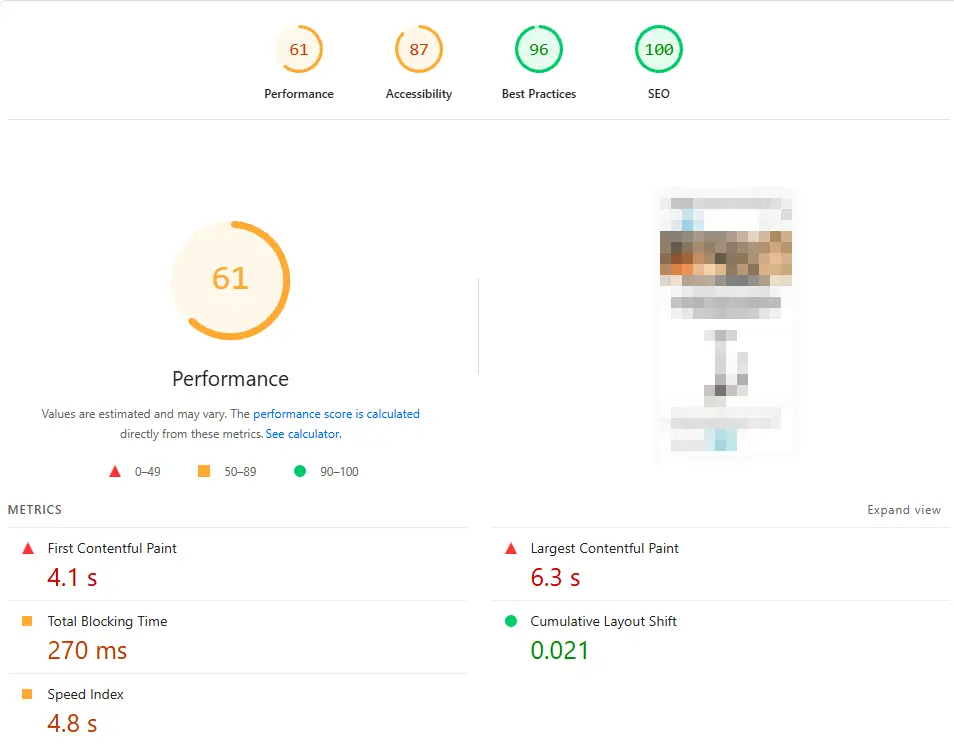954x752 pixels.
Task: Open the Best Practices gauge showing 96
Action: point(538,48)
